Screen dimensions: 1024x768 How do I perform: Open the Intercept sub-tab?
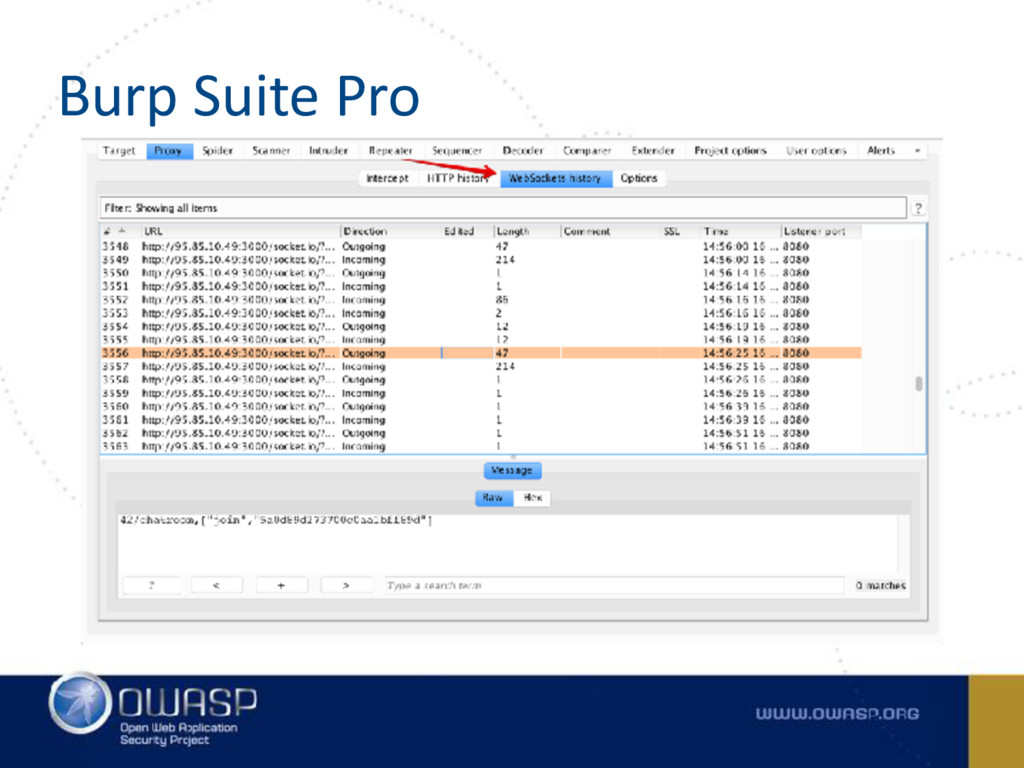click(x=387, y=178)
